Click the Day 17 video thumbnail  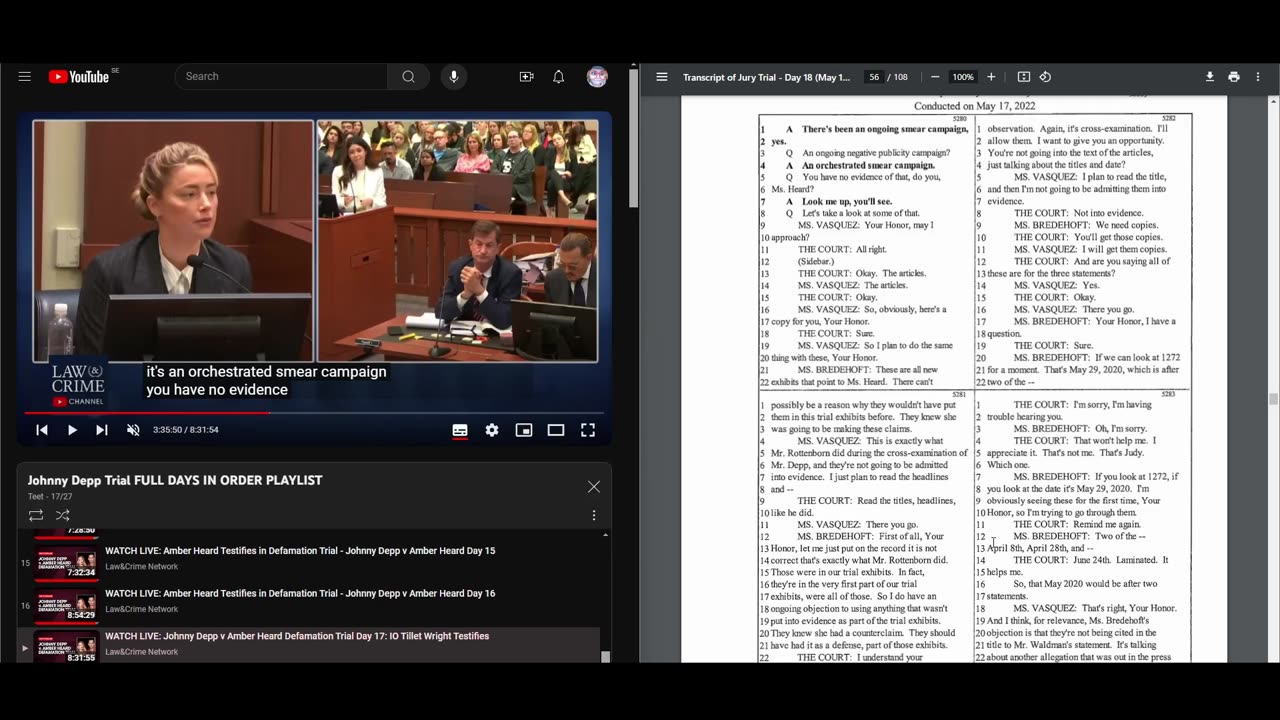click(x=67, y=647)
